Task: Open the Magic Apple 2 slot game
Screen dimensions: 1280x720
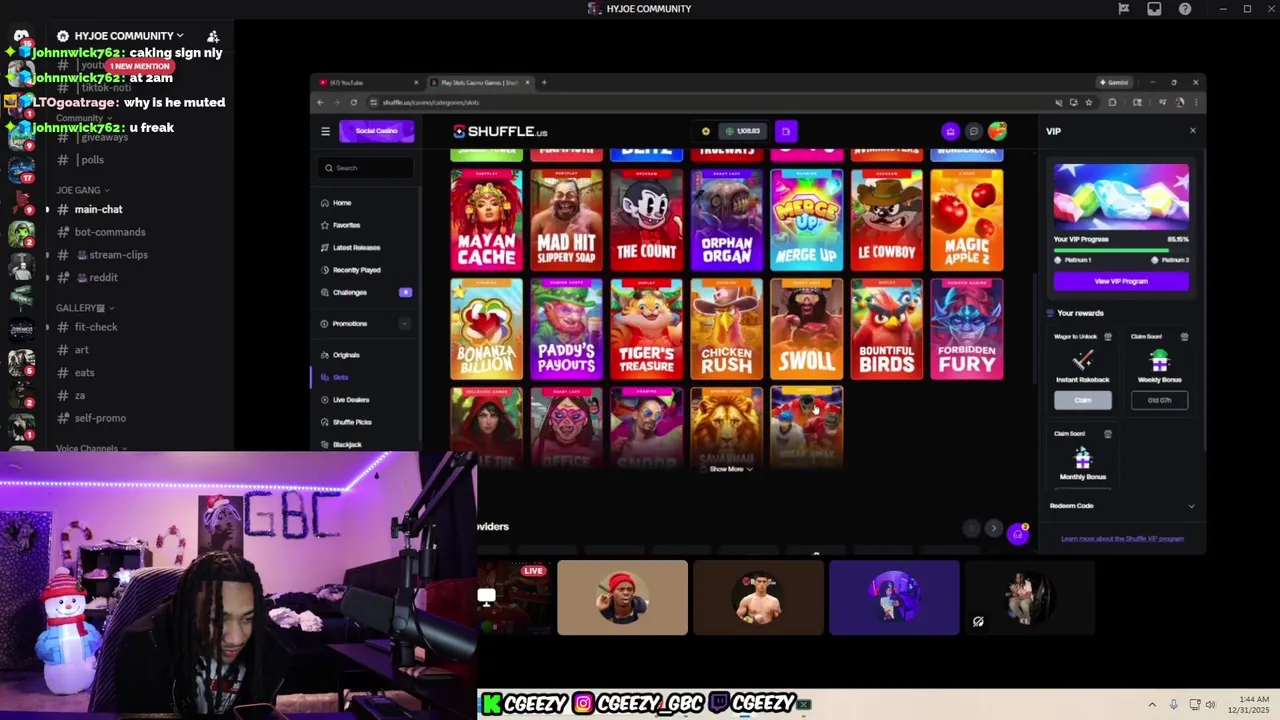Action: click(x=967, y=220)
